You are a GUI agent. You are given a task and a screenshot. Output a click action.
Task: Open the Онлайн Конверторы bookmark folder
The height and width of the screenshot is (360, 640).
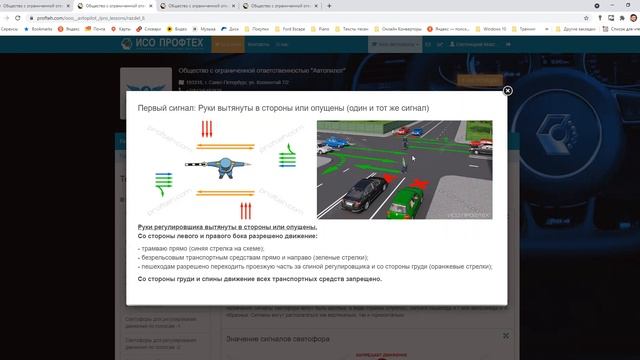[x=398, y=29]
